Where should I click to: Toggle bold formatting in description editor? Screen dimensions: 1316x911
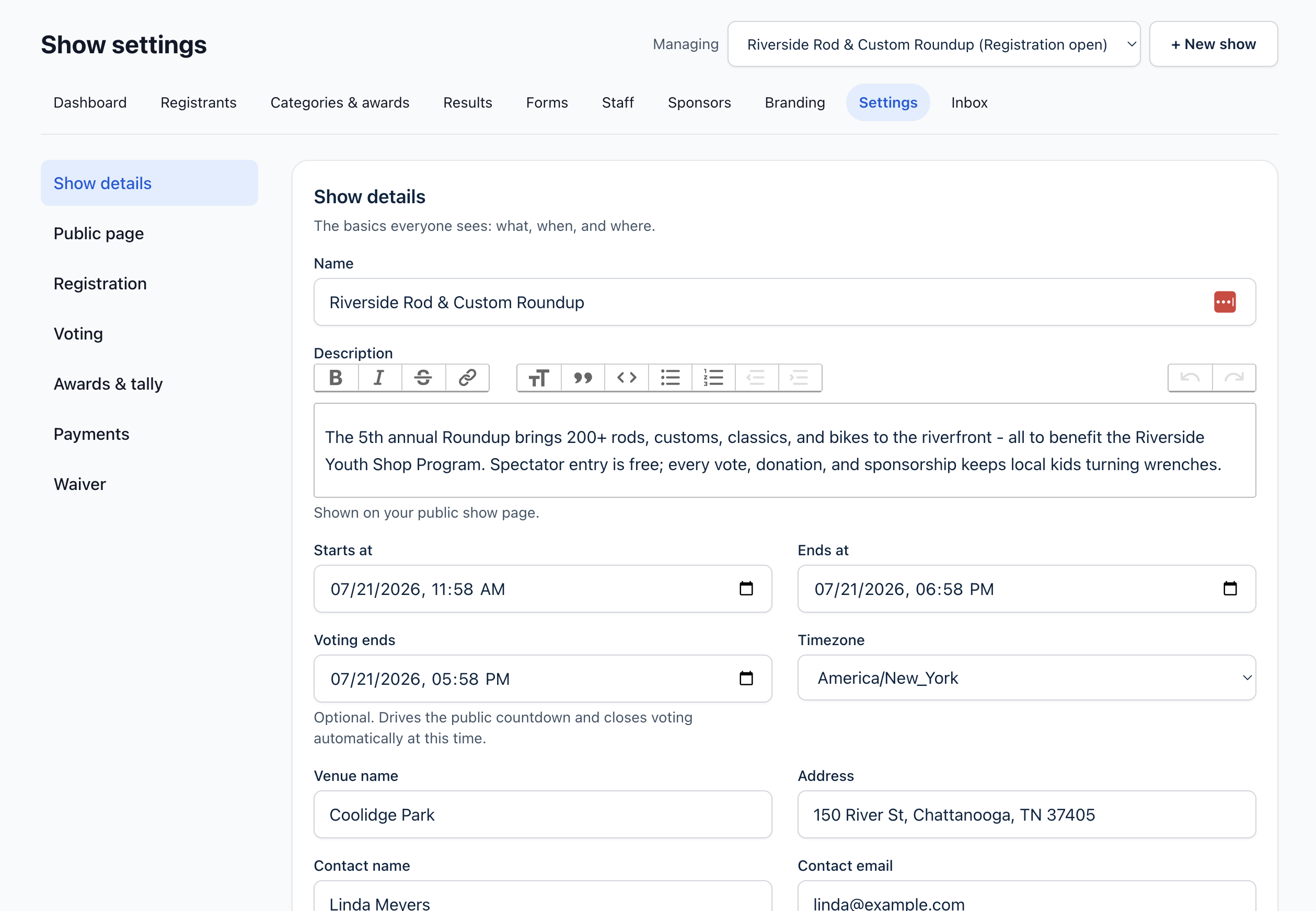(336, 378)
